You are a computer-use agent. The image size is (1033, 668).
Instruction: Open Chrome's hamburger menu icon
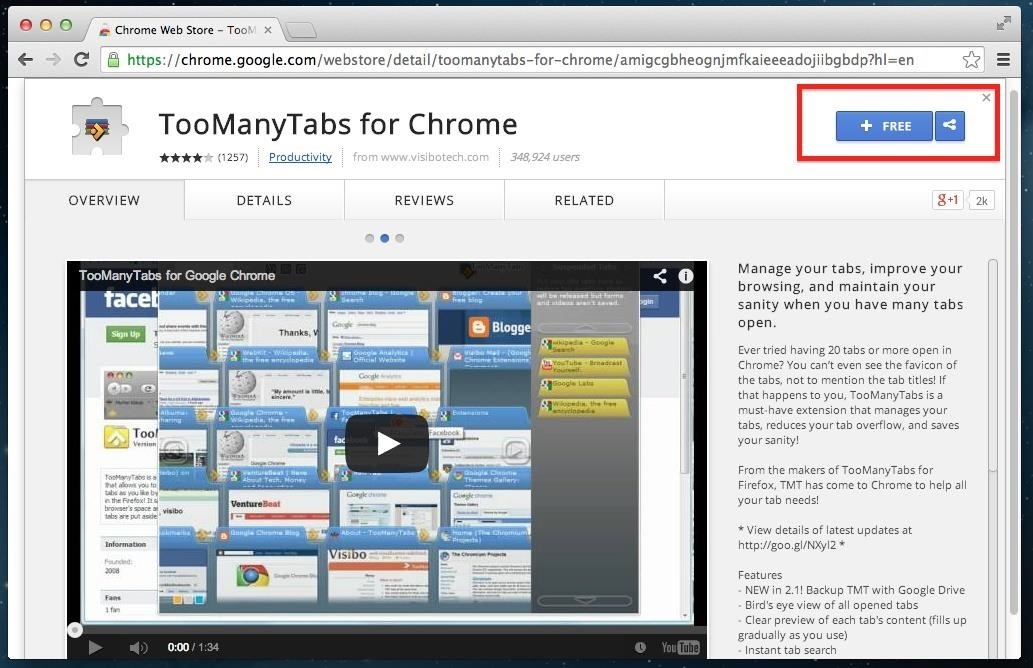(x=1003, y=60)
